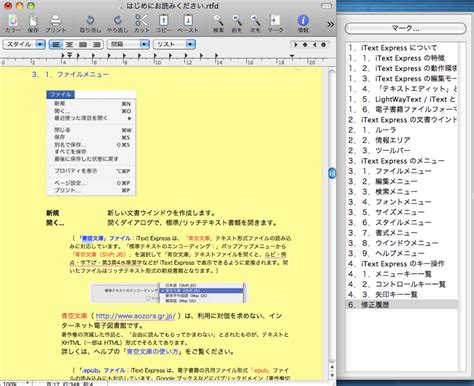Copy with the コピー toolbar icon
474x386 pixels.
[x=164, y=23]
